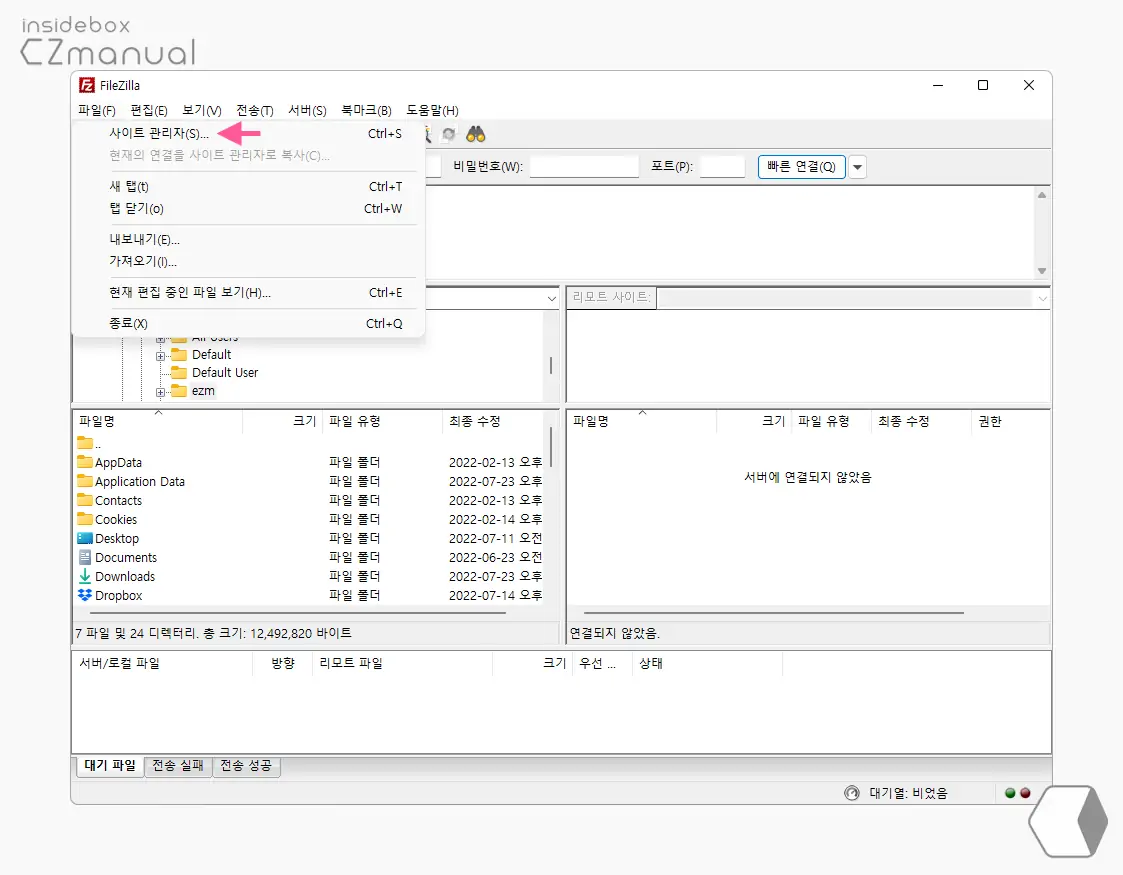The height and width of the screenshot is (875, 1123).
Task: Click the red status indicator light
Action: pos(1025,791)
